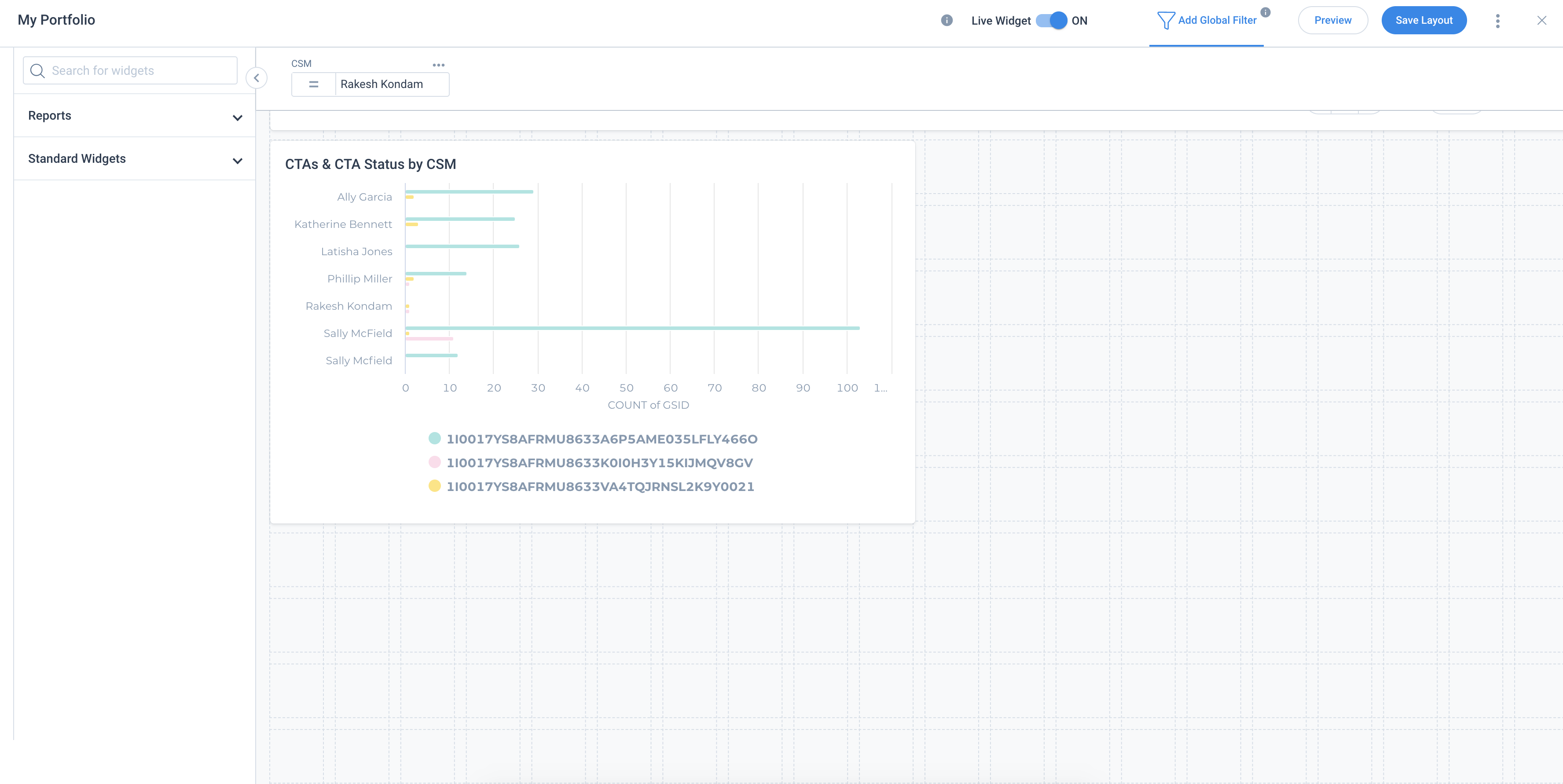Click the CSM filter label
Screen dimensions: 1563x784
[301, 63]
